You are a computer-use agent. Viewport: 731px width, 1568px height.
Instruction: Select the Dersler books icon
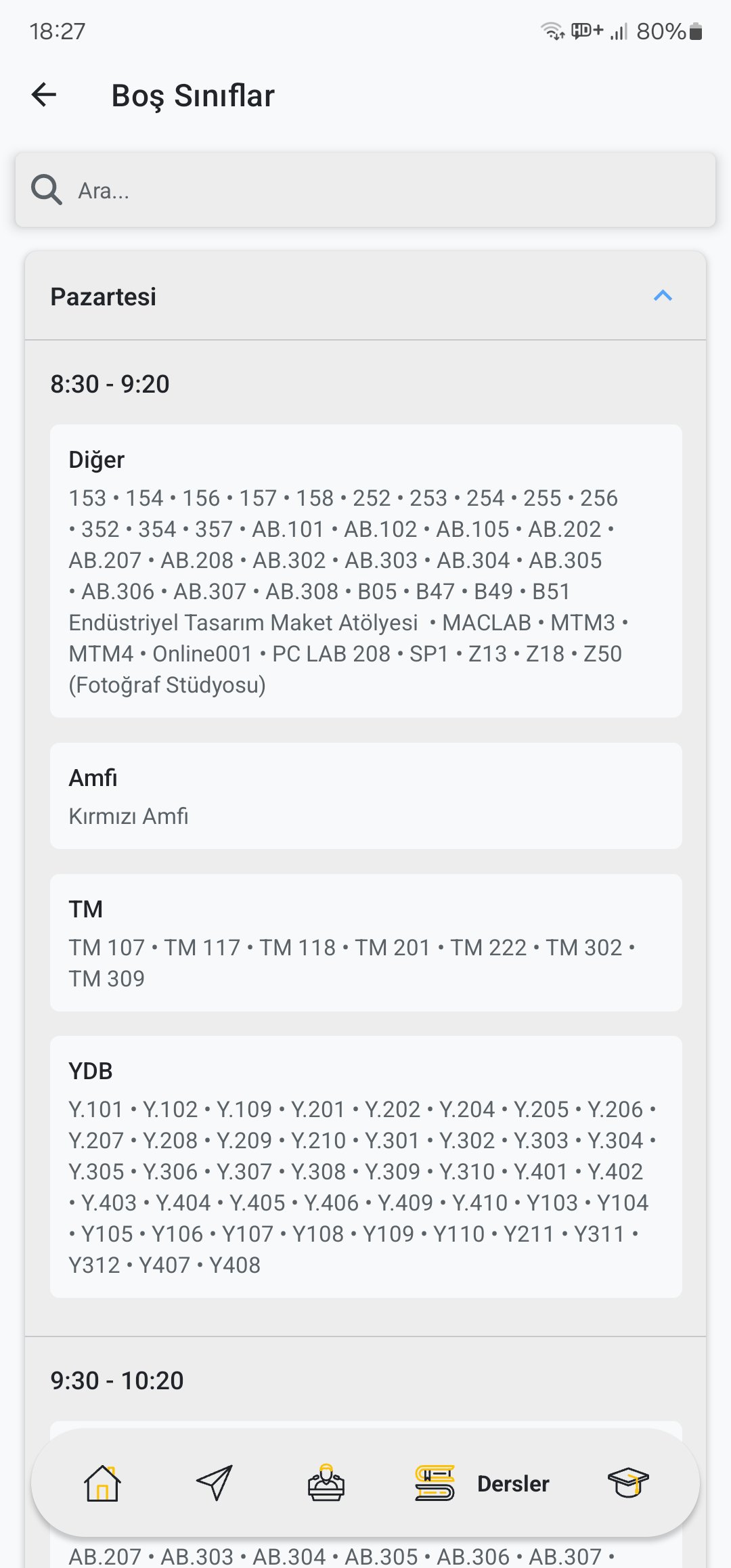point(435,1483)
